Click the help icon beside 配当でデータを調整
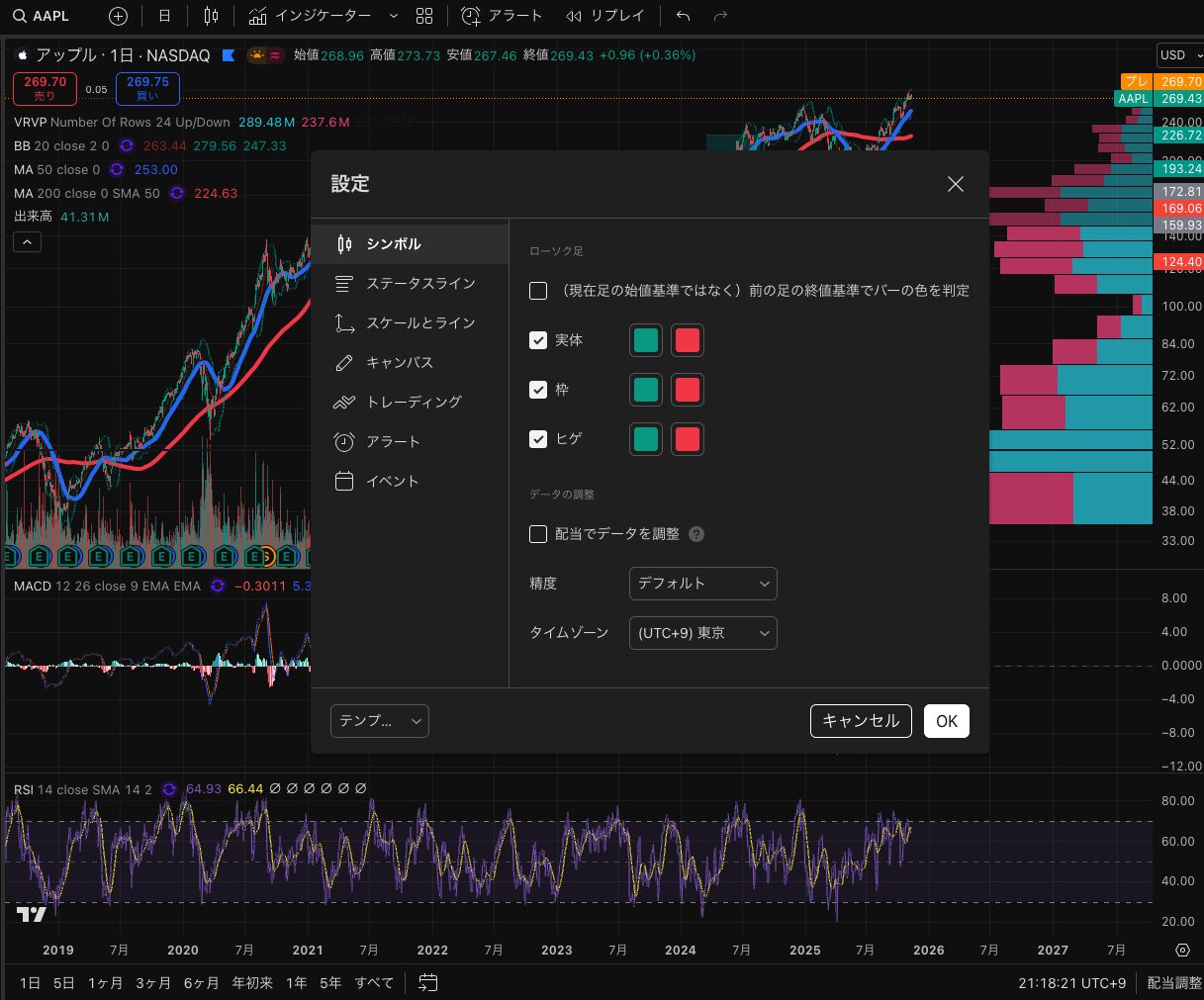 pyautogui.click(x=696, y=534)
